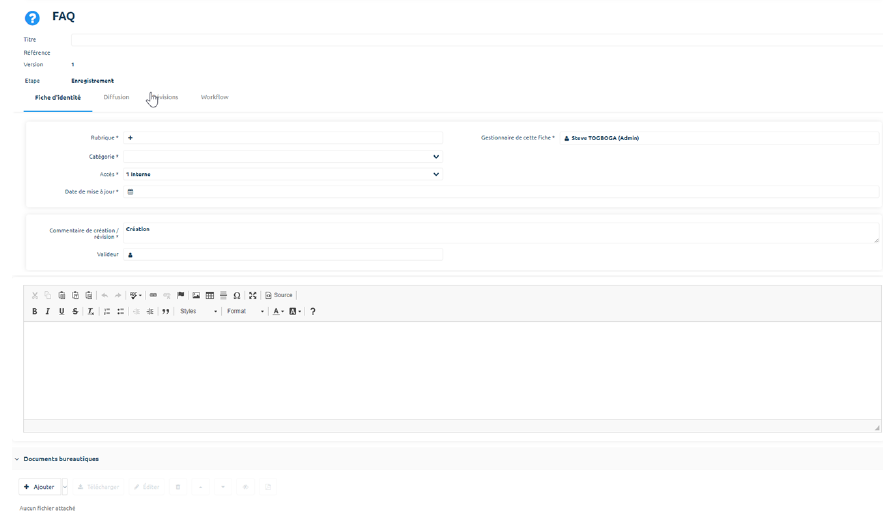Screen dimensions: 892x528
Task: Collapse the Documents bureautiques section
Action: [x=17, y=459]
